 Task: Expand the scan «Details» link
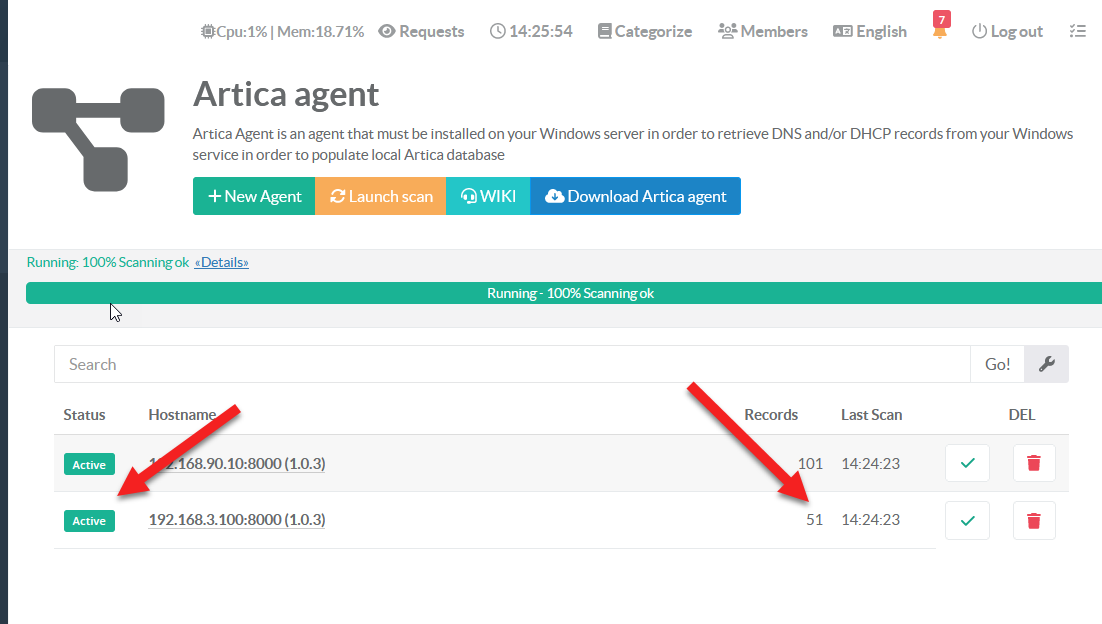[x=221, y=262]
